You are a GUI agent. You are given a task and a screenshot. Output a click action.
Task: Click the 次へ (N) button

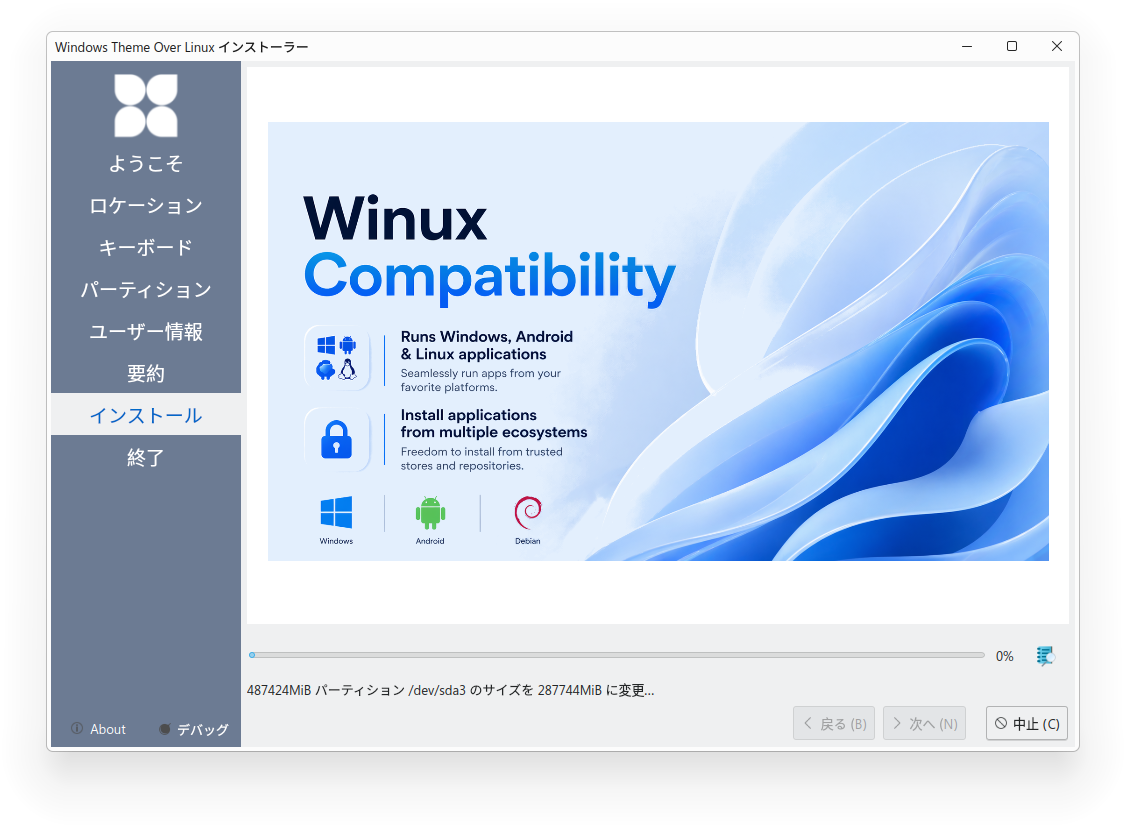(924, 723)
